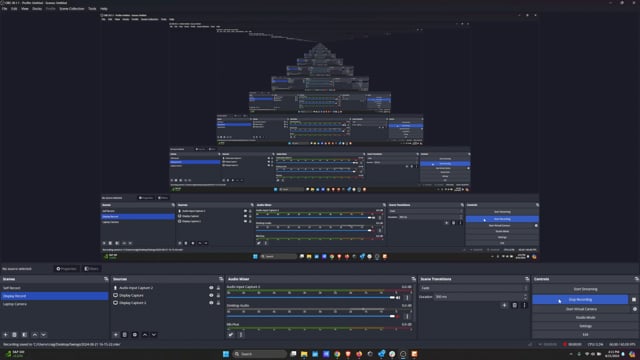Viewport: 640px width, 360px height.
Task: Open the File menu
Action: click(x=4, y=9)
